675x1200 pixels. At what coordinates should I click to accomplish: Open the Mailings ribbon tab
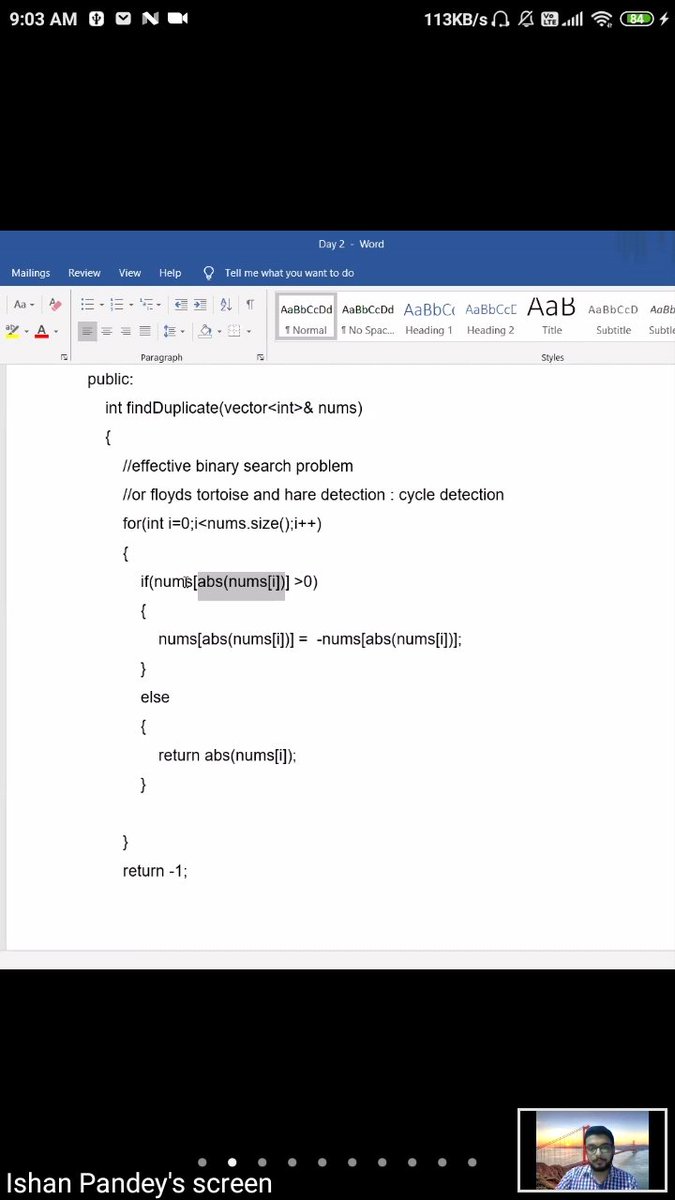point(31,273)
